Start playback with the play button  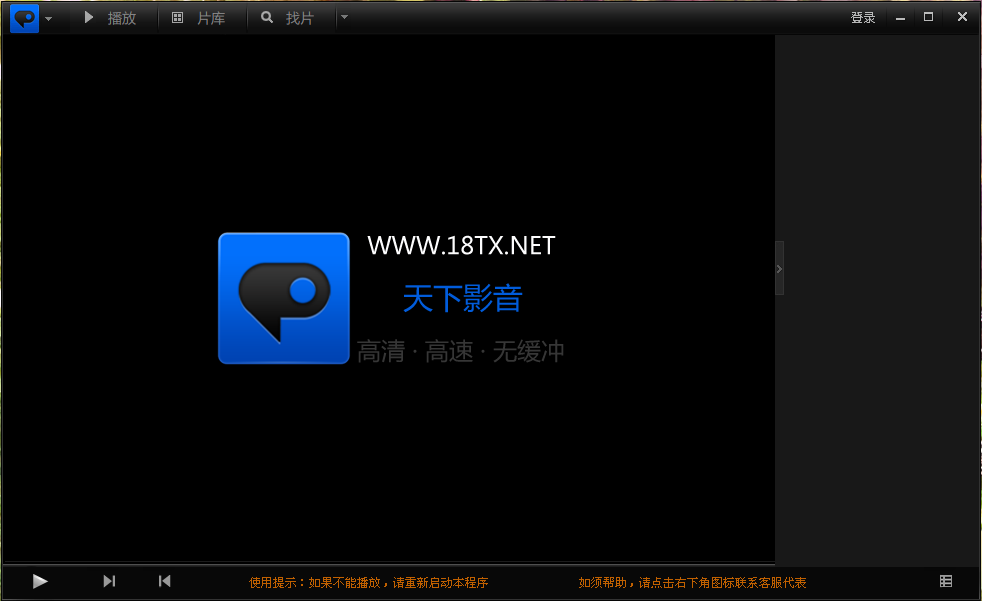coord(39,582)
